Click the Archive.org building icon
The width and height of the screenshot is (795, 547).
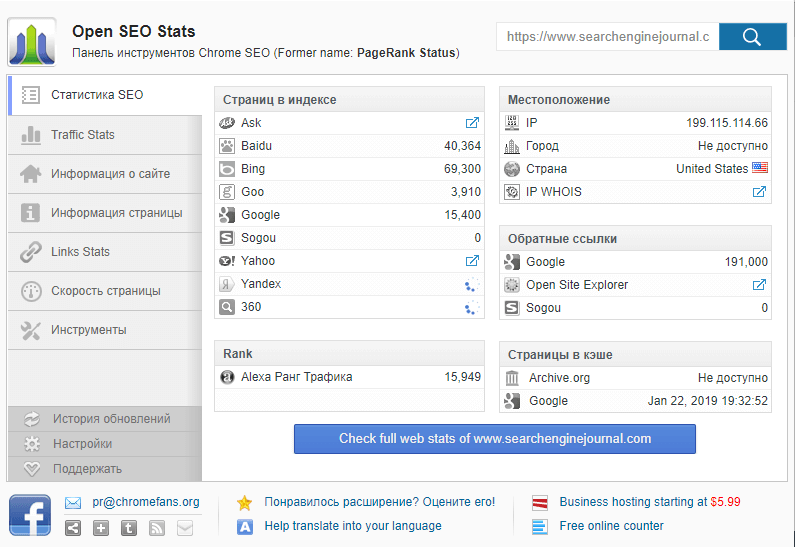coord(512,378)
